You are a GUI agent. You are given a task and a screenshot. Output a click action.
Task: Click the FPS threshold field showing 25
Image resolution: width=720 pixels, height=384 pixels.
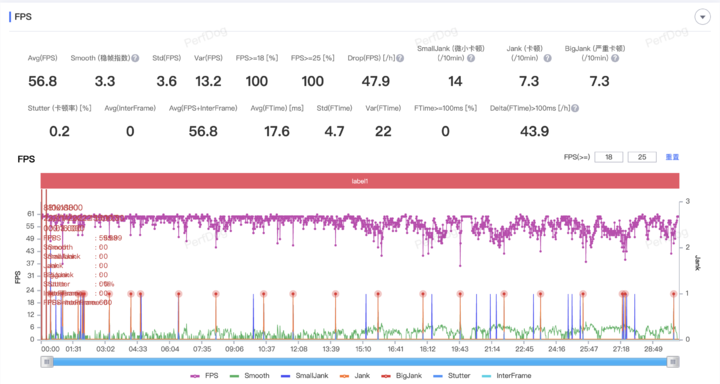point(642,157)
